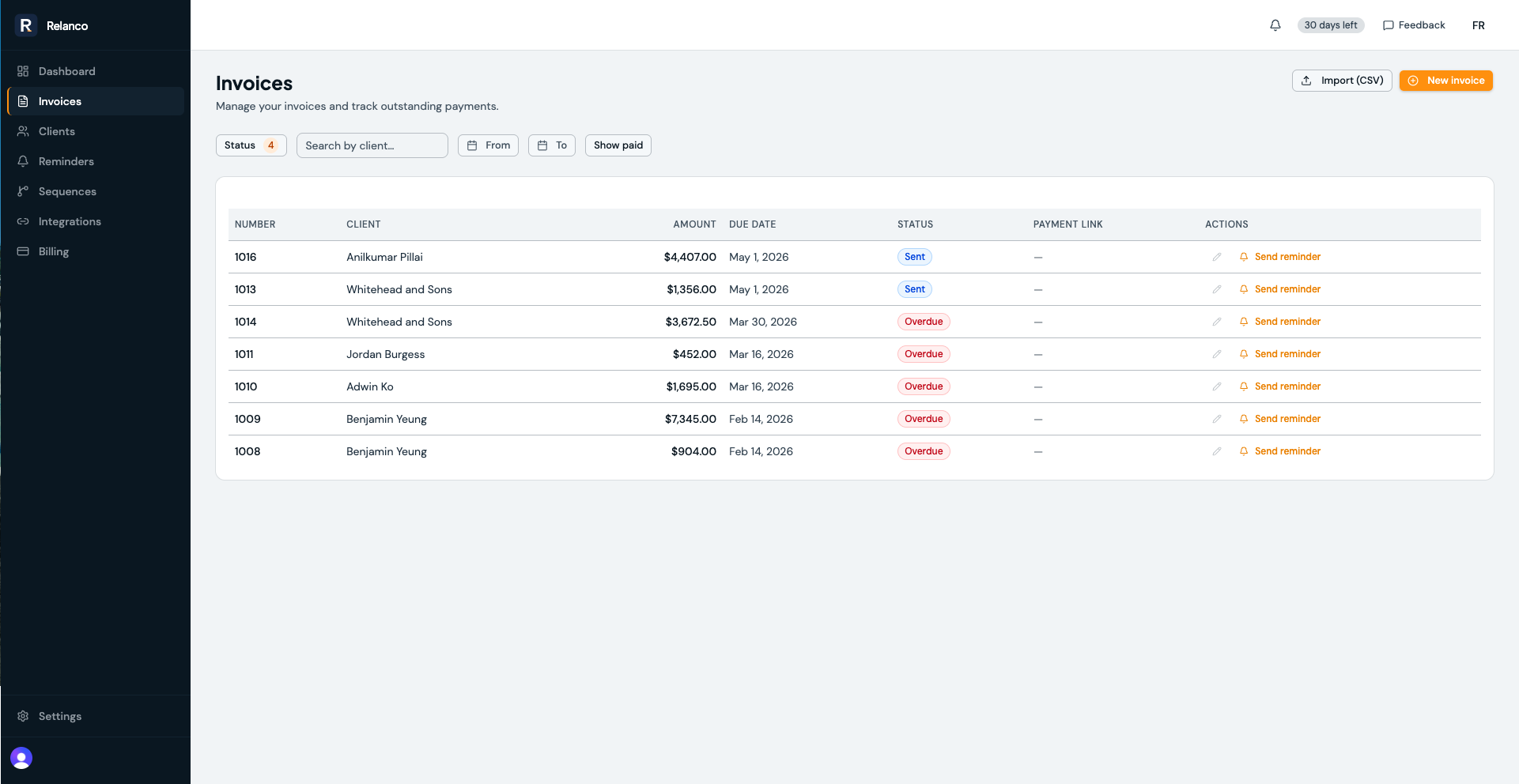Send reminder for invoice 1016
Image resolution: width=1519 pixels, height=784 pixels.
(1280, 257)
